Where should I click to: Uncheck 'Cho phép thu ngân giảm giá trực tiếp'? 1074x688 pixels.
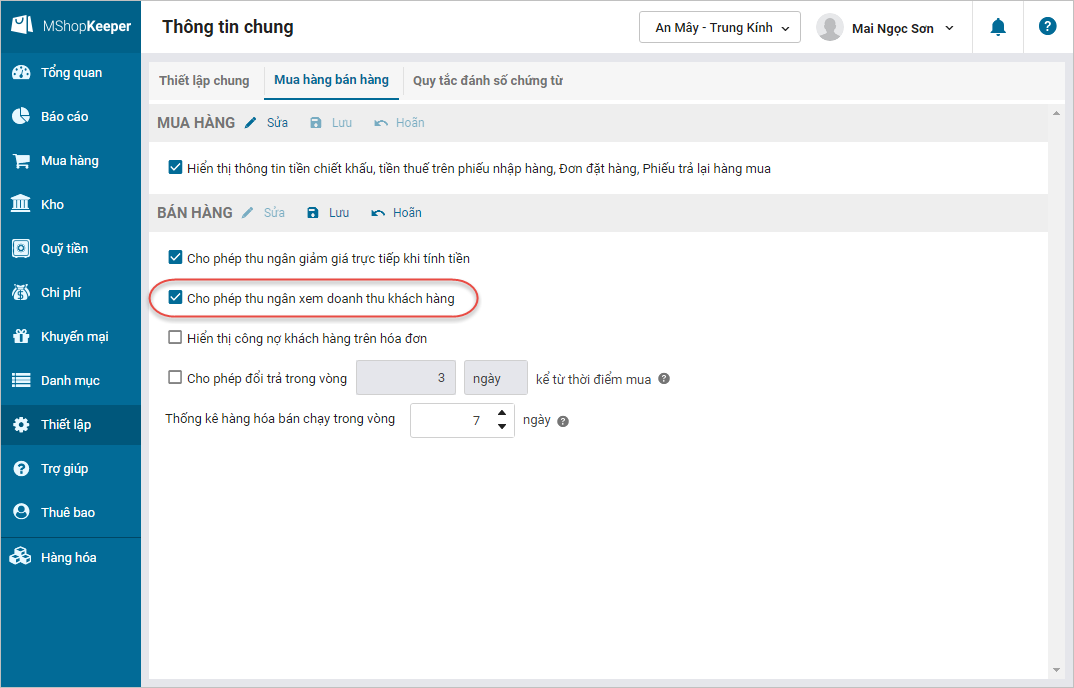coord(175,257)
